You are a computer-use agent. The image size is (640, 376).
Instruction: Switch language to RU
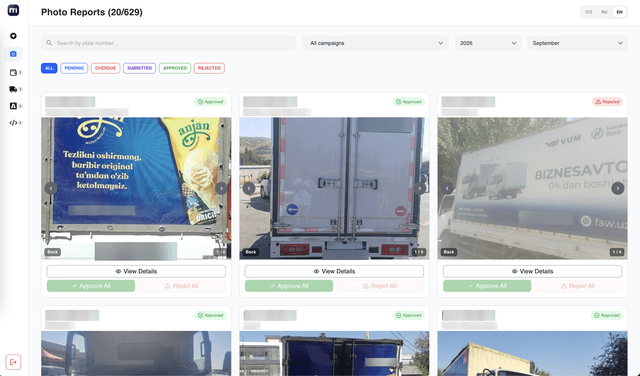coord(604,12)
